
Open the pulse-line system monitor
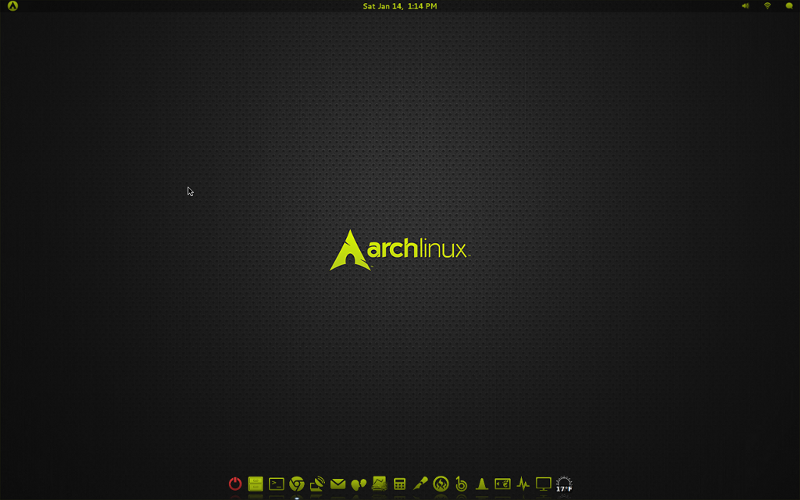[523, 483]
